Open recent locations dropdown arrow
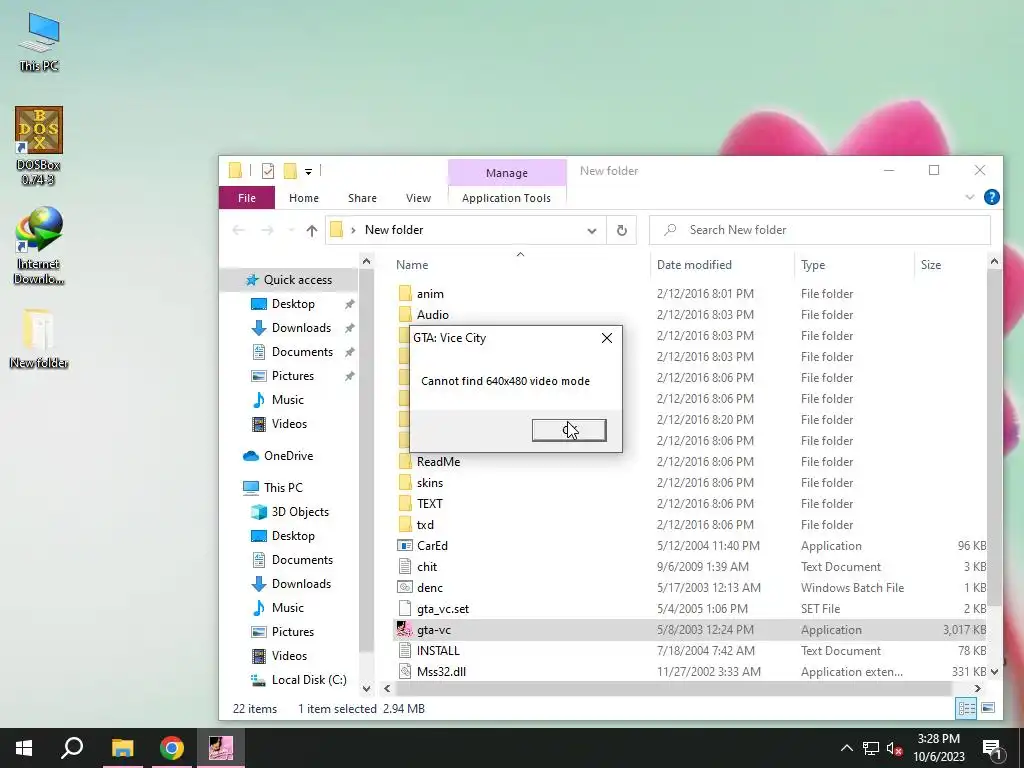 click(291, 230)
